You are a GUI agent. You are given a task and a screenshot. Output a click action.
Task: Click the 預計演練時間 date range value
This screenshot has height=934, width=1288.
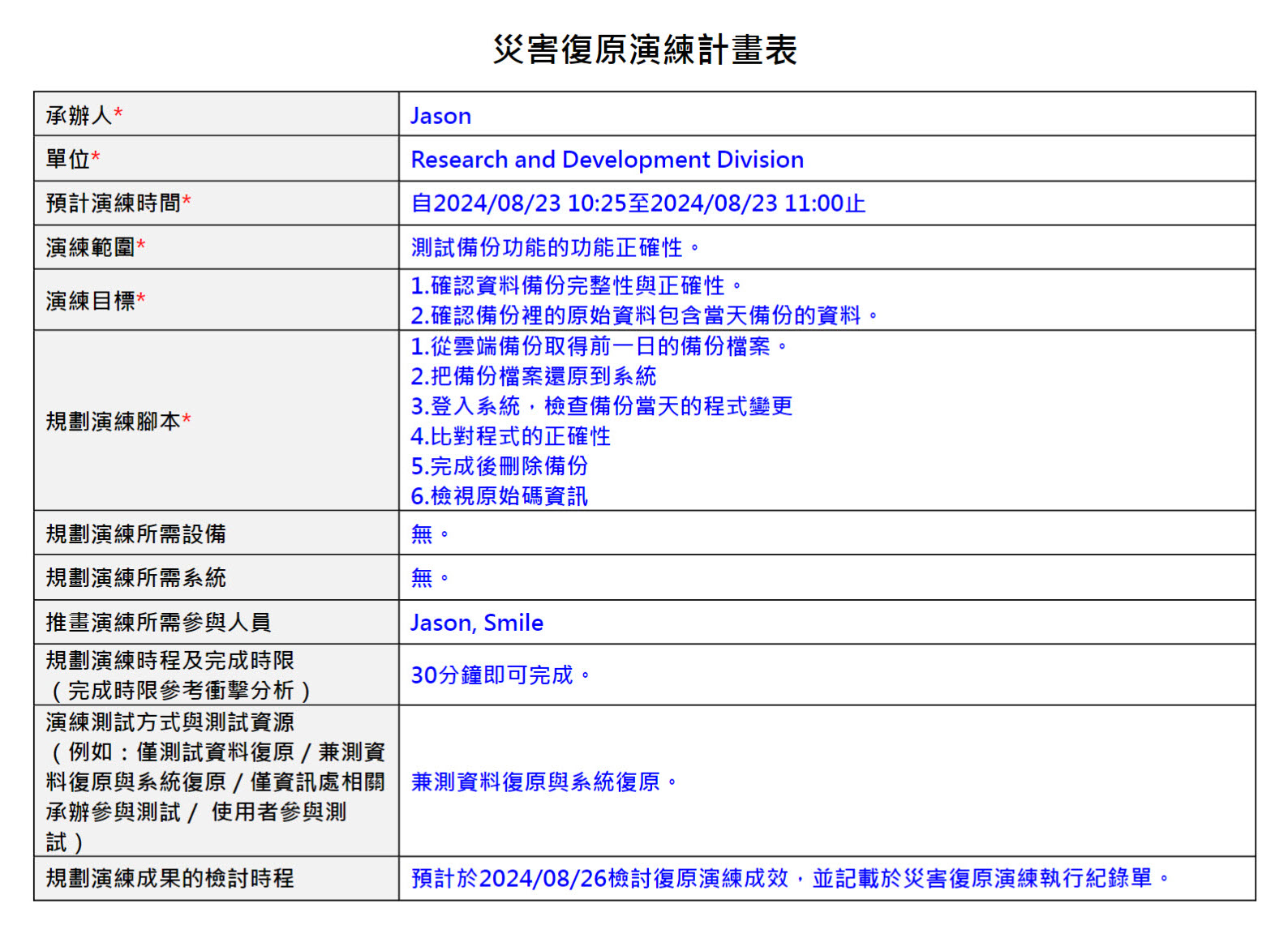638,204
